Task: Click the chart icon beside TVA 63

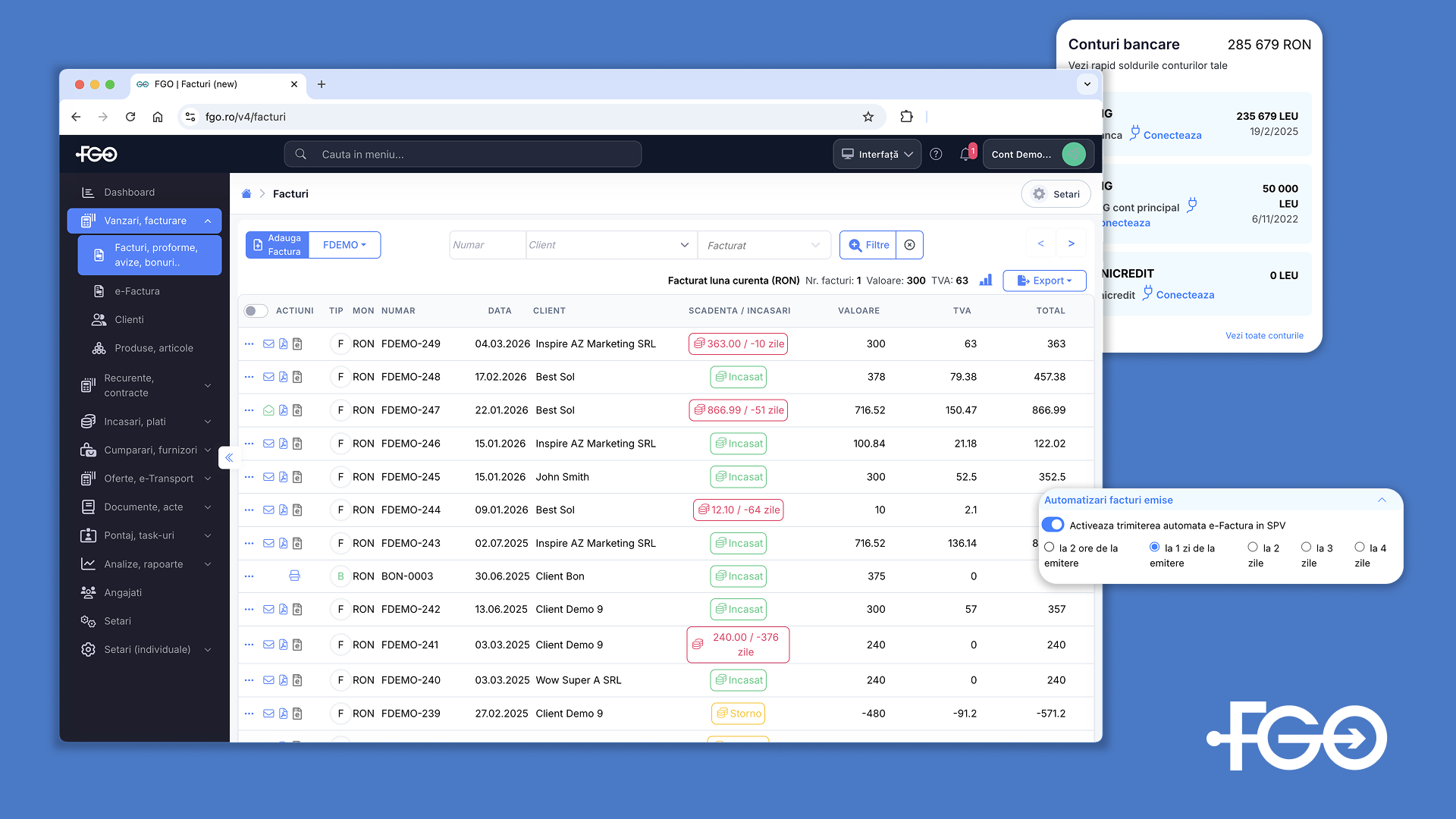Action: pyautogui.click(x=986, y=280)
